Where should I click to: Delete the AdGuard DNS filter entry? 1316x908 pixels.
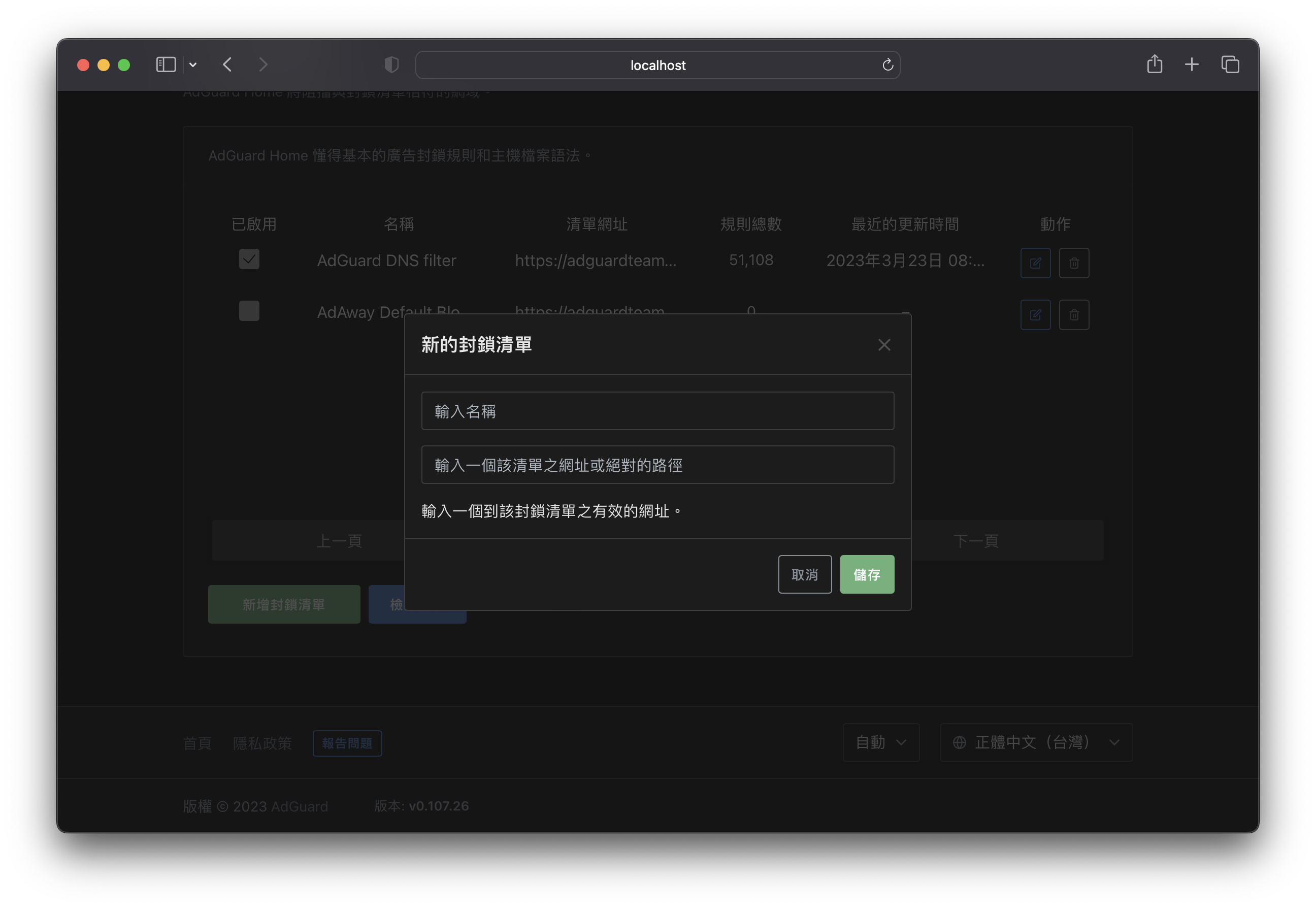pyautogui.click(x=1074, y=264)
